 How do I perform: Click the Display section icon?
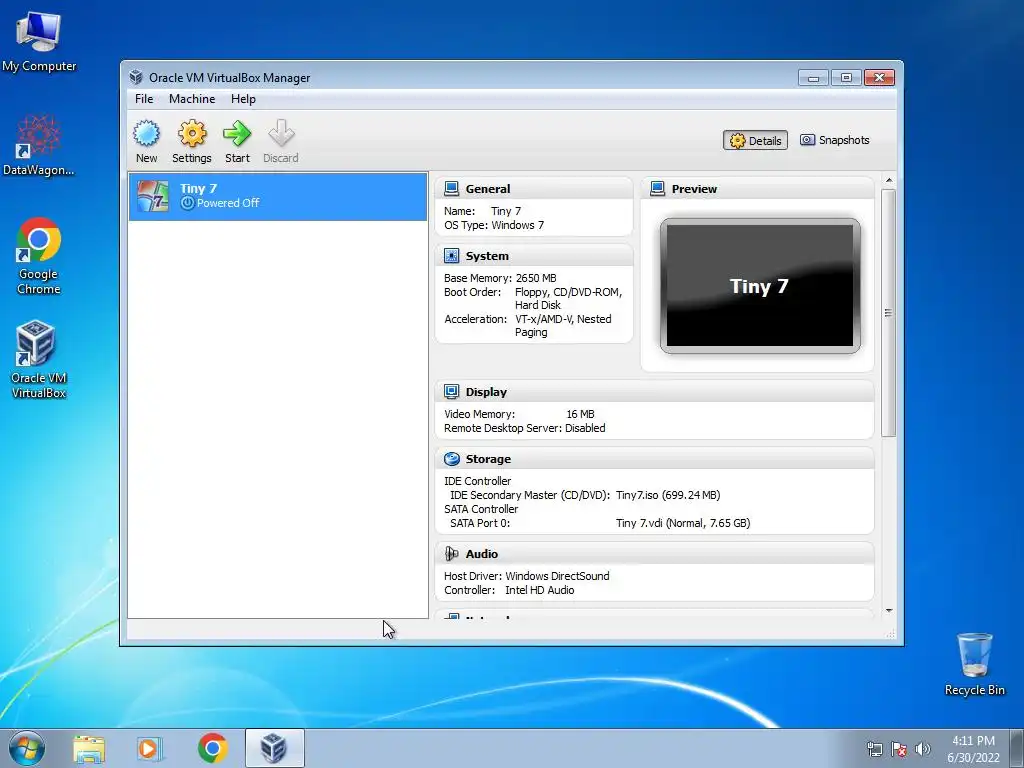point(451,391)
